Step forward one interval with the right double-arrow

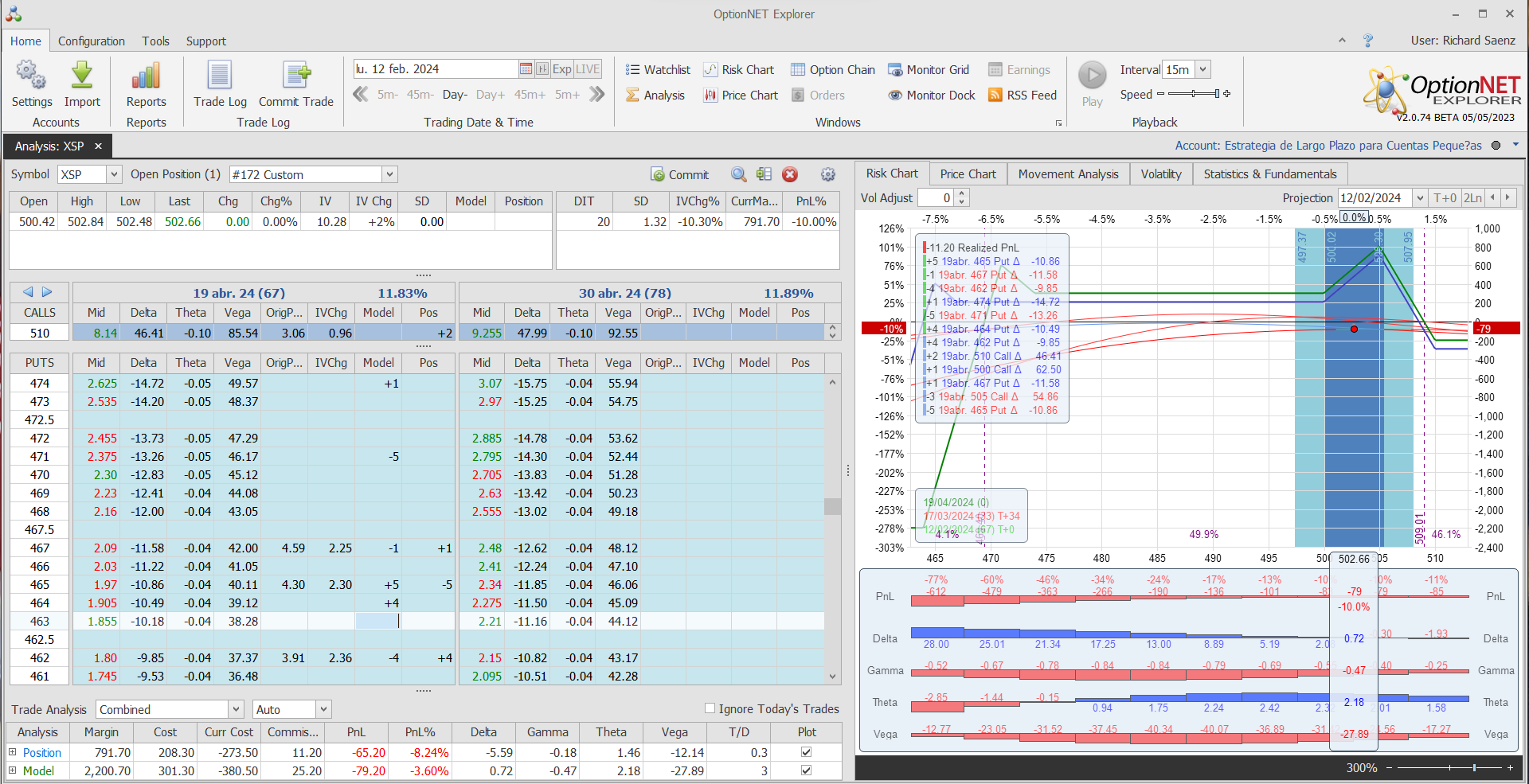tap(596, 95)
